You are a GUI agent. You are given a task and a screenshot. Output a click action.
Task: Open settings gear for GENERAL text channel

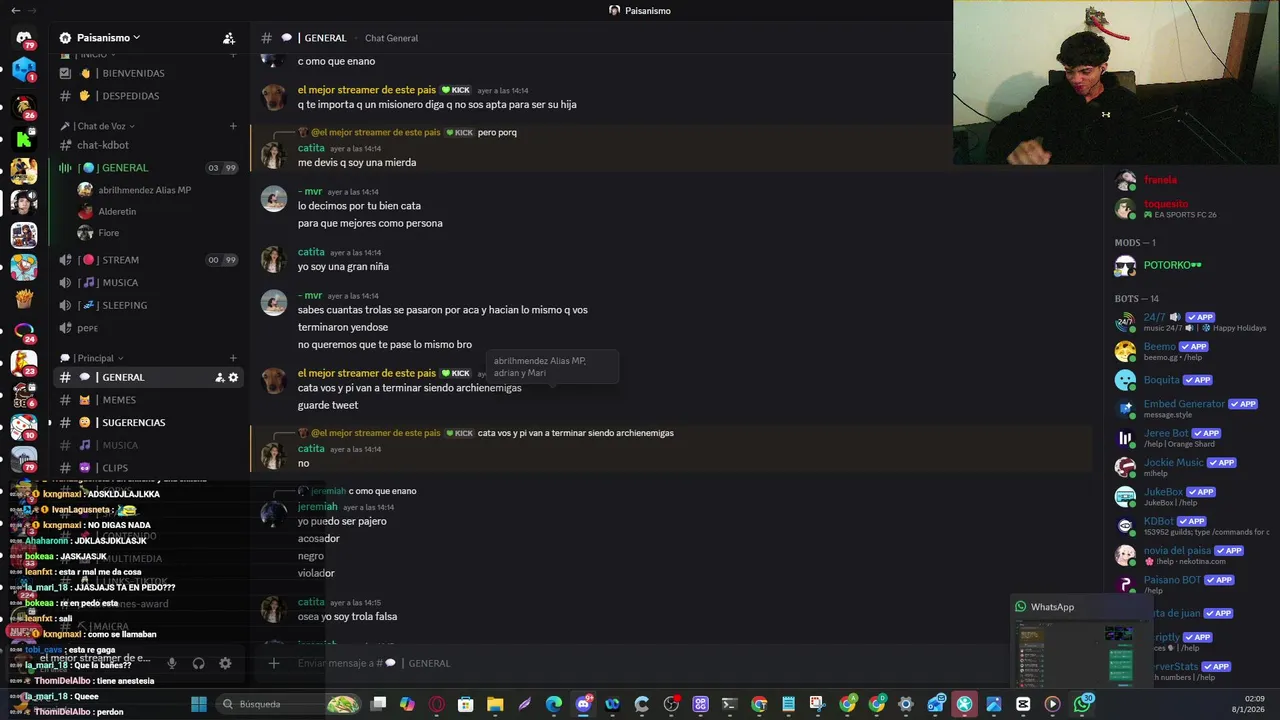pos(234,378)
